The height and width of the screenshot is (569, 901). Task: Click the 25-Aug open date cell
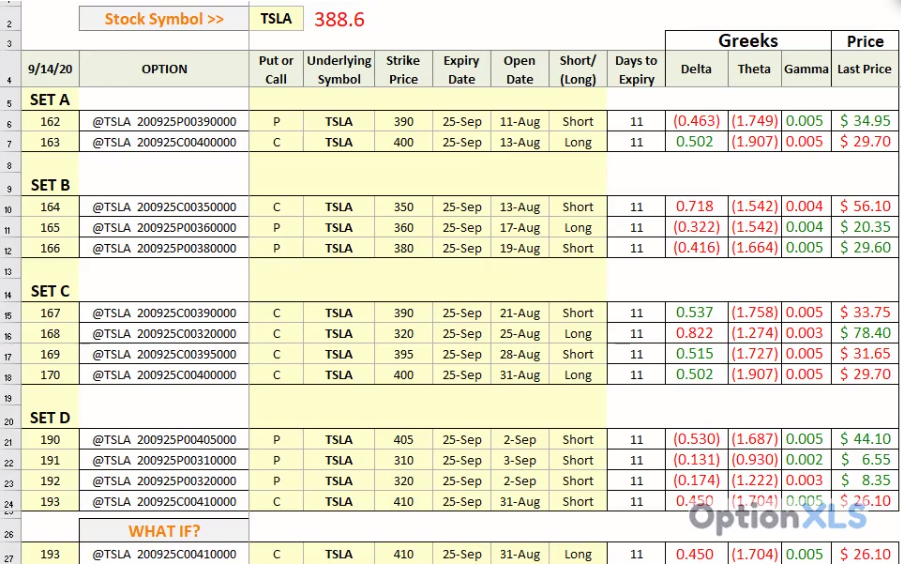point(519,334)
